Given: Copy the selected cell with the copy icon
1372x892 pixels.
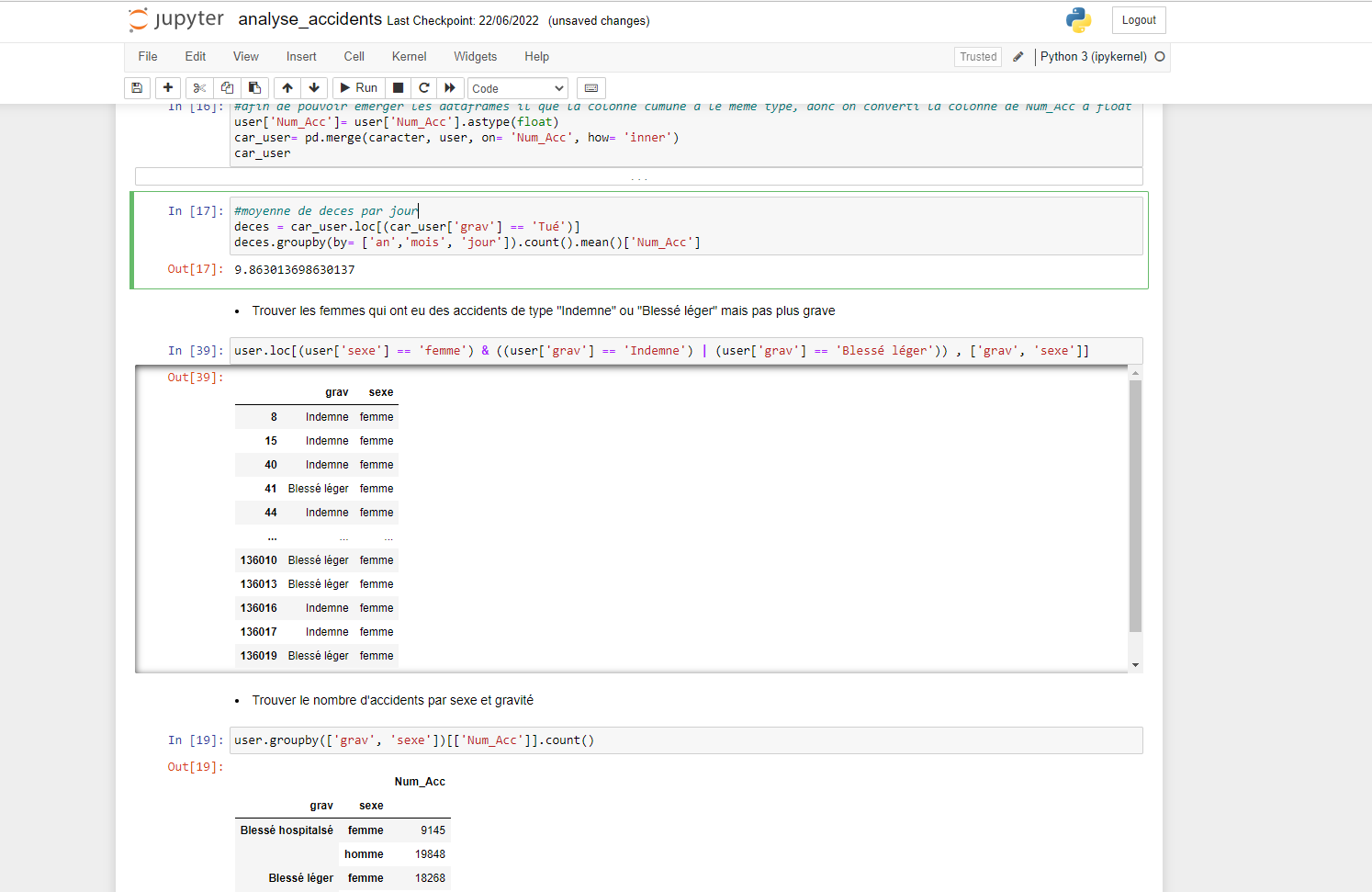Looking at the screenshot, I should pyautogui.click(x=227, y=87).
